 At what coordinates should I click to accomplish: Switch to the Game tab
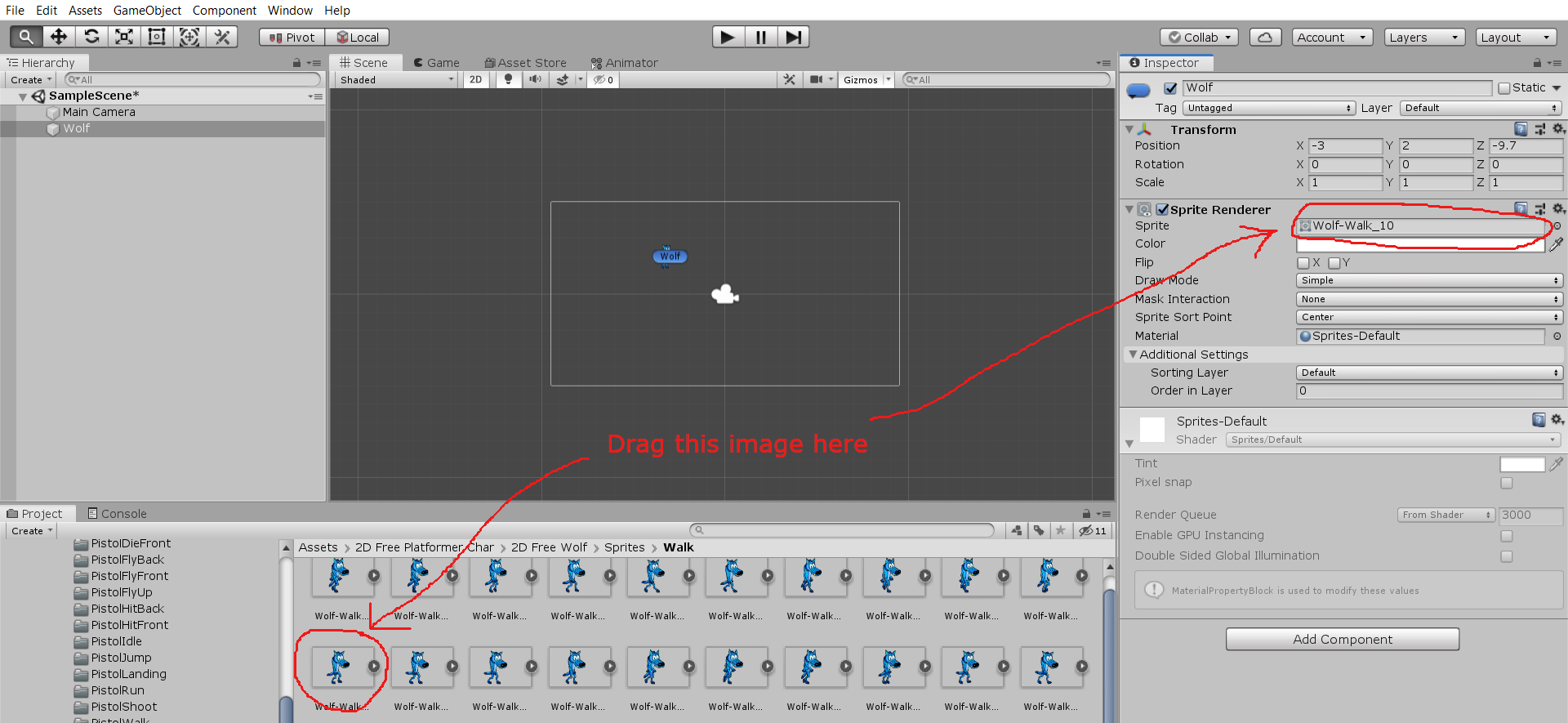click(437, 63)
